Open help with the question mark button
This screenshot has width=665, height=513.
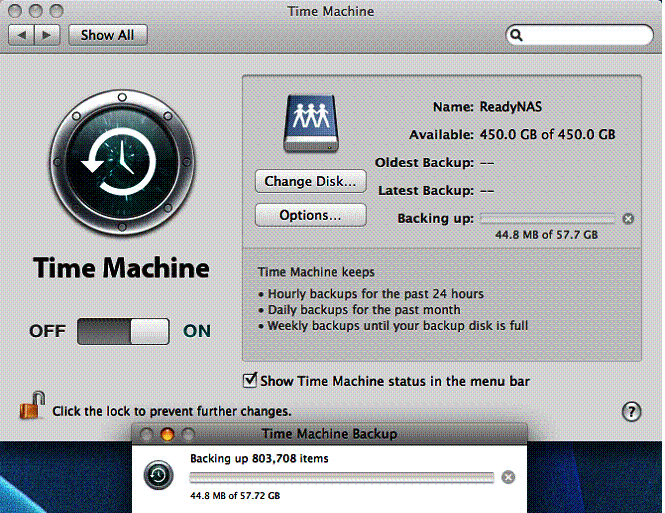[631, 411]
